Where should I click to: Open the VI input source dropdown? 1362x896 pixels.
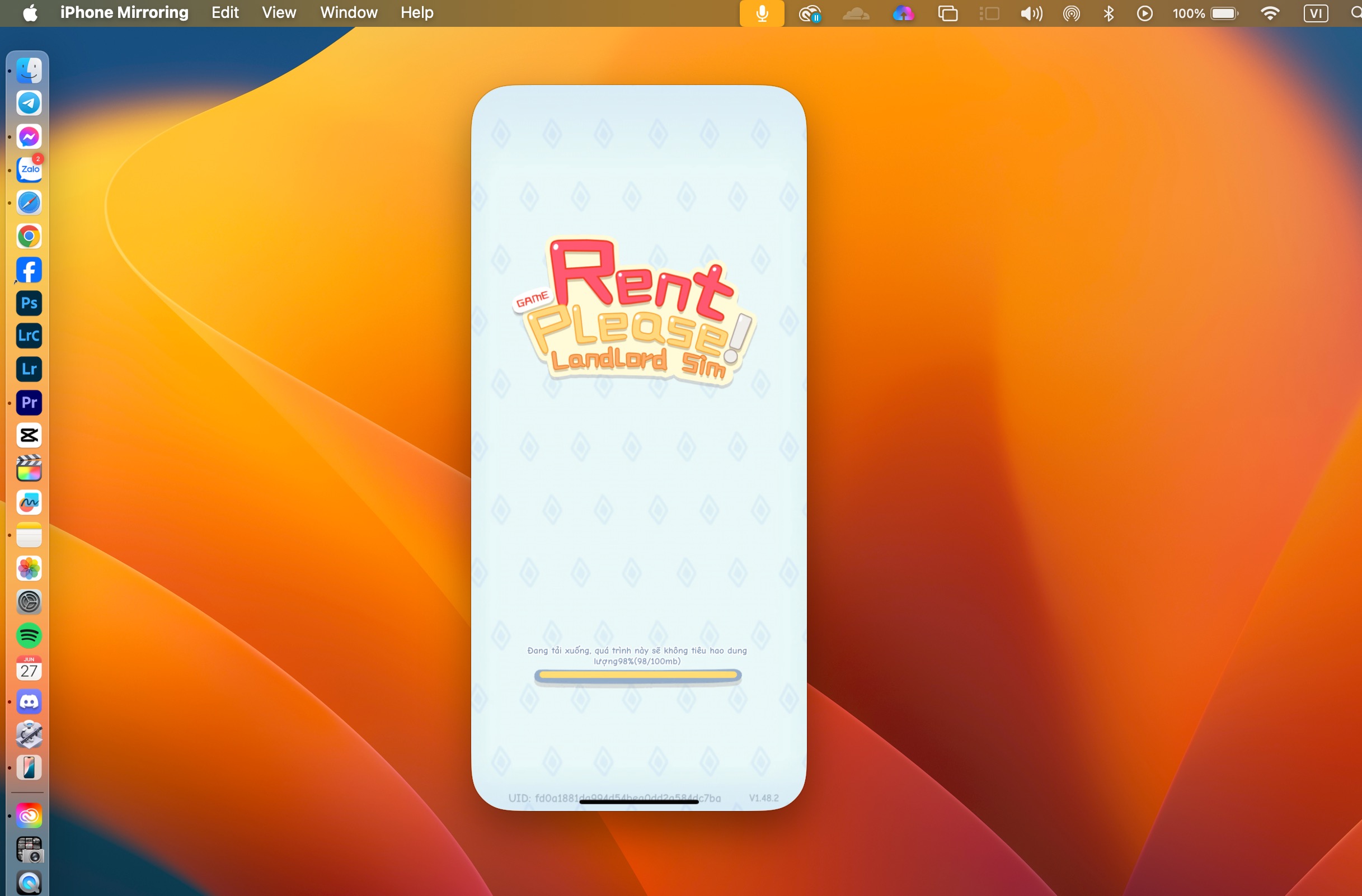[1316, 13]
